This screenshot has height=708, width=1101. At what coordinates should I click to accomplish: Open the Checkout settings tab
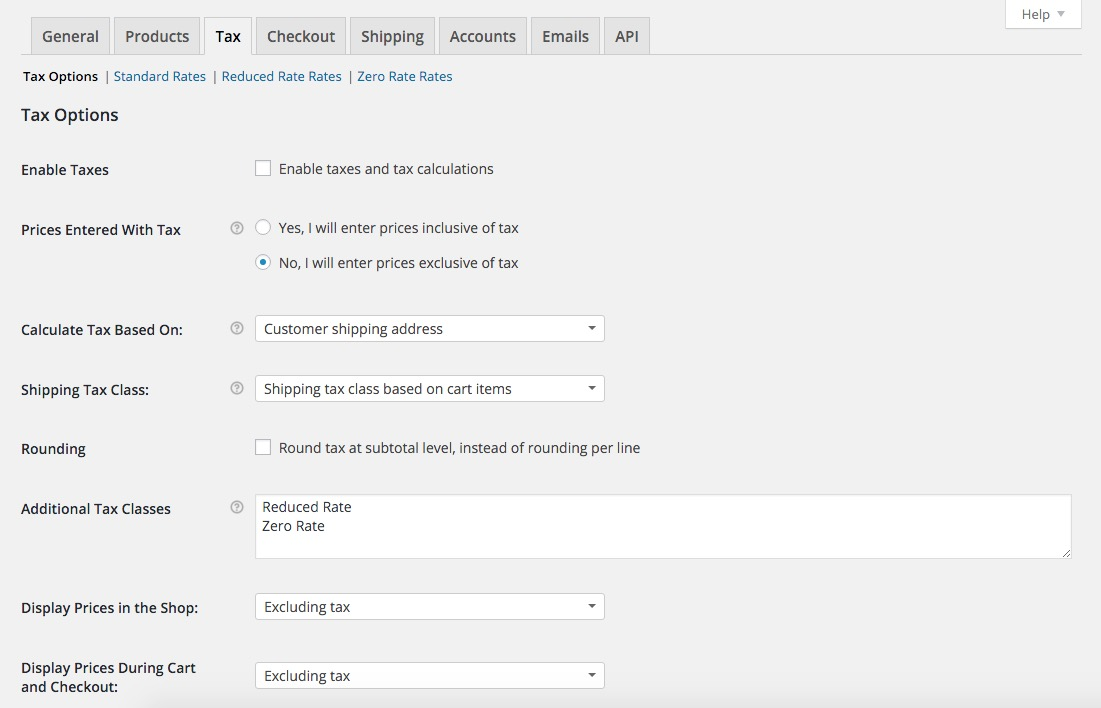[301, 36]
